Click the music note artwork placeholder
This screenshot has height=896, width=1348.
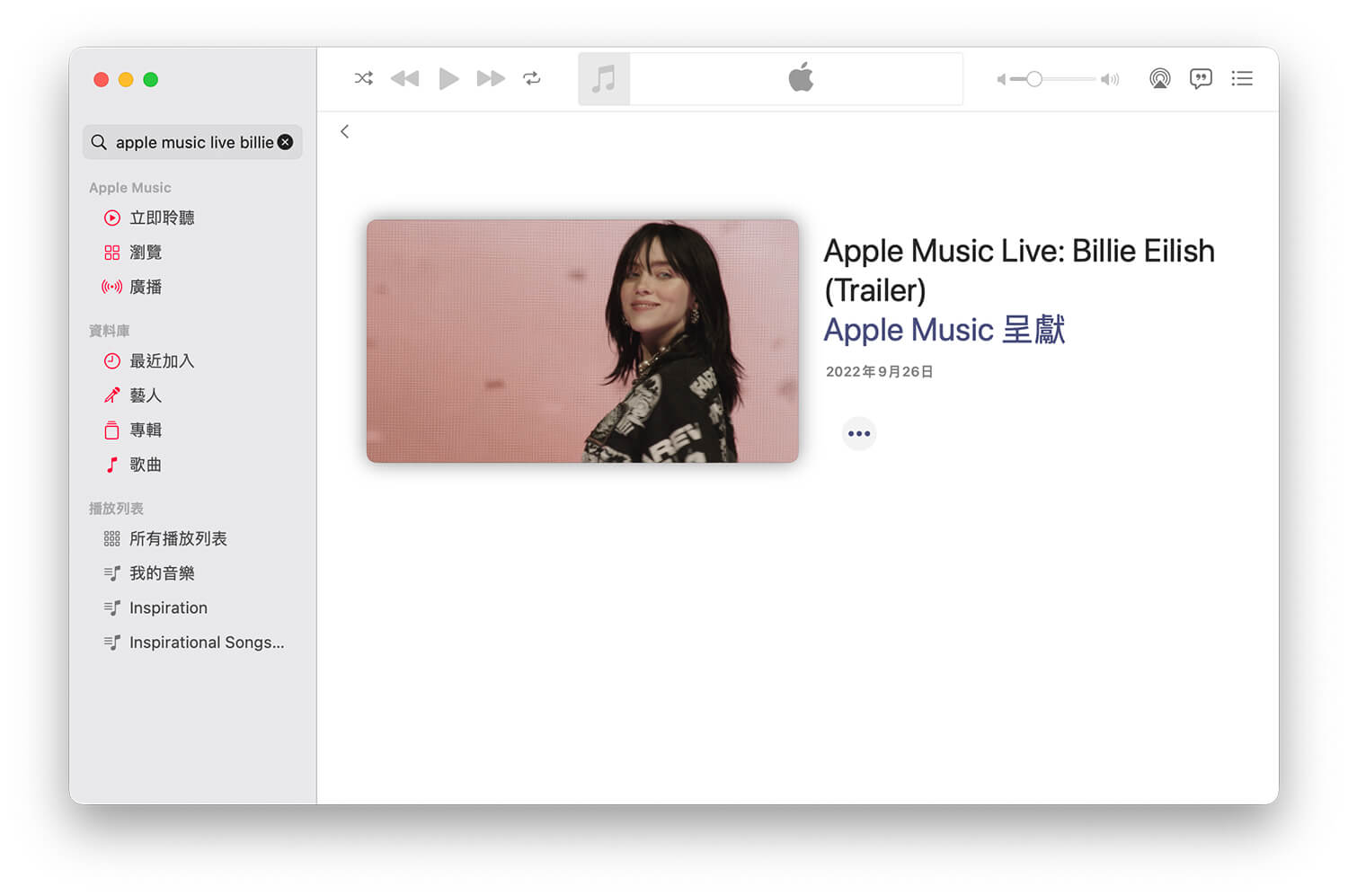[x=604, y=79]
